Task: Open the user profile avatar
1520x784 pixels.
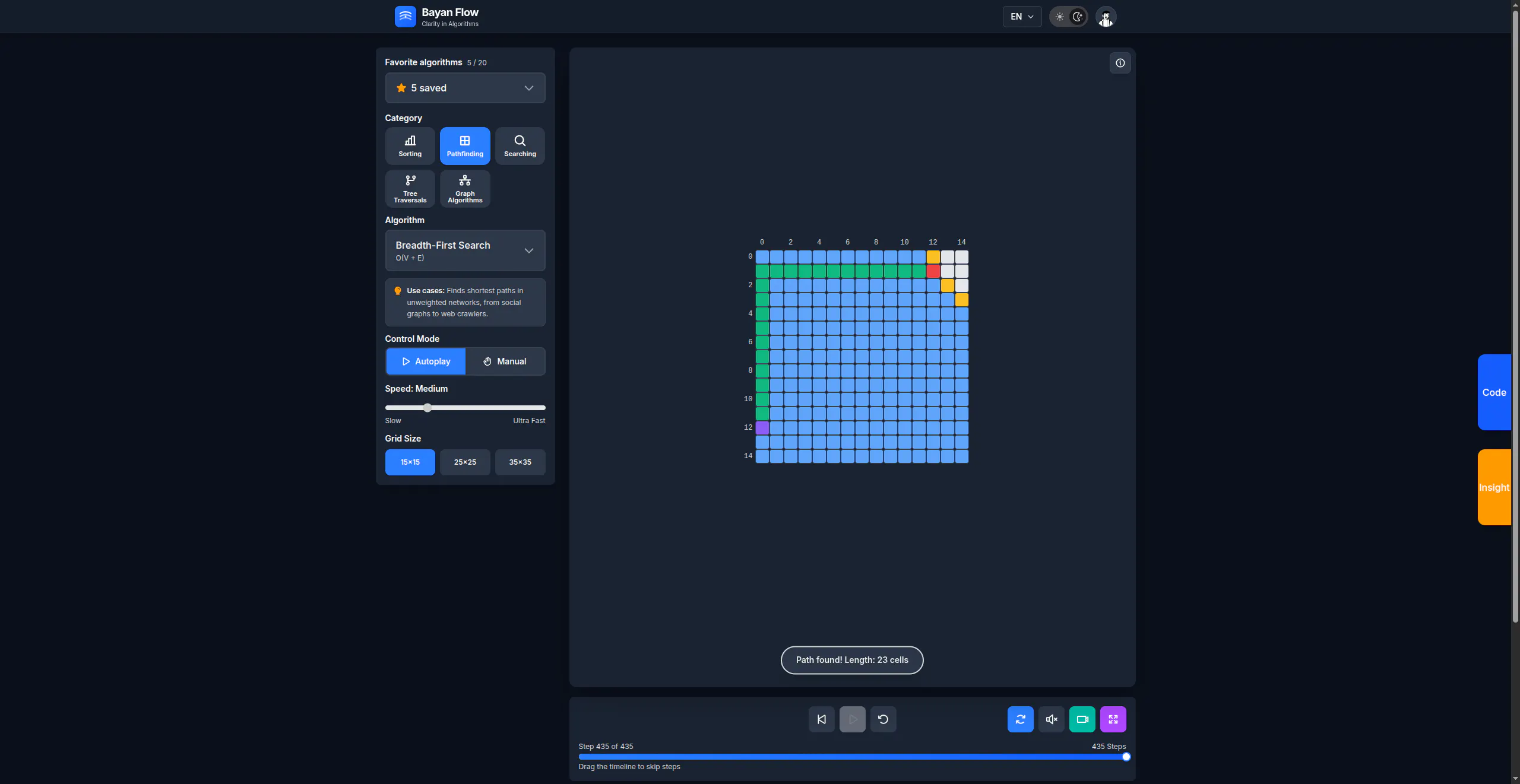Action: click(1106, 17)
